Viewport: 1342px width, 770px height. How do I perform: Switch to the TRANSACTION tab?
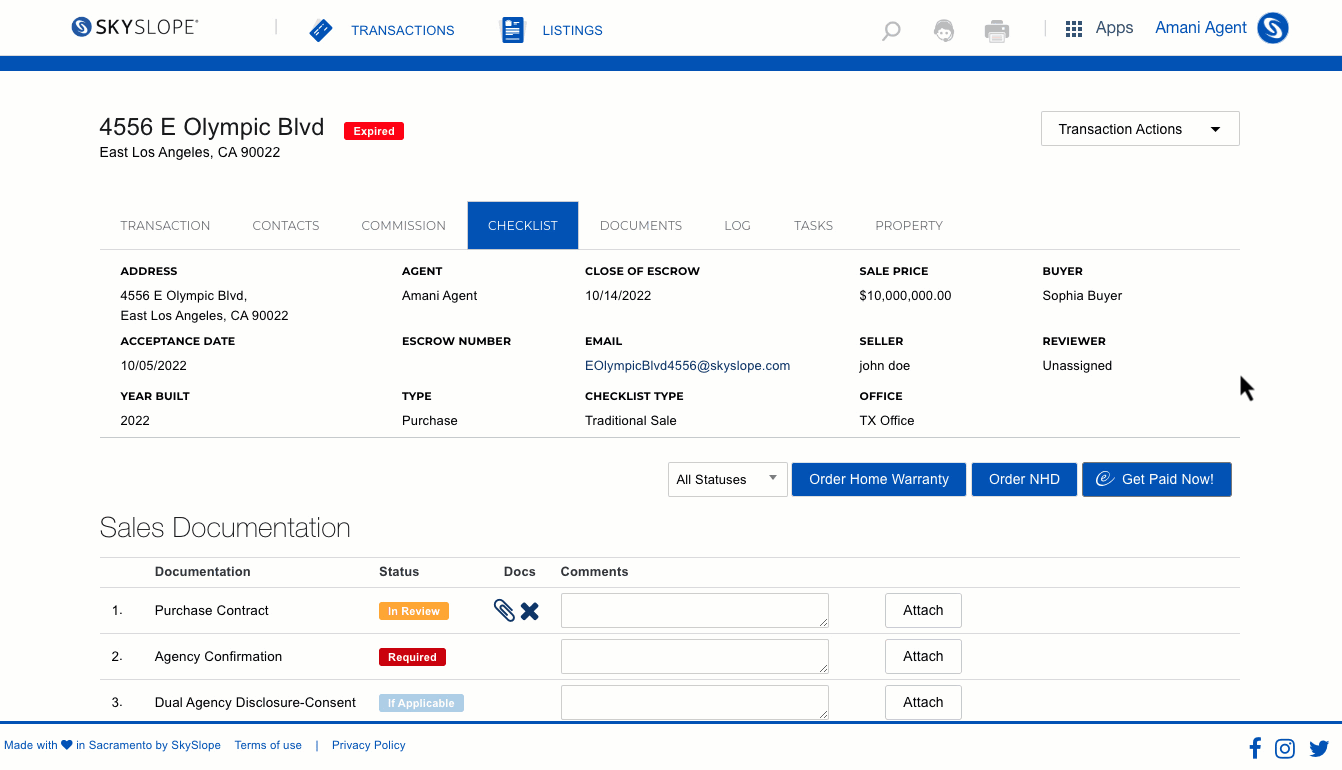coord(165,225)
